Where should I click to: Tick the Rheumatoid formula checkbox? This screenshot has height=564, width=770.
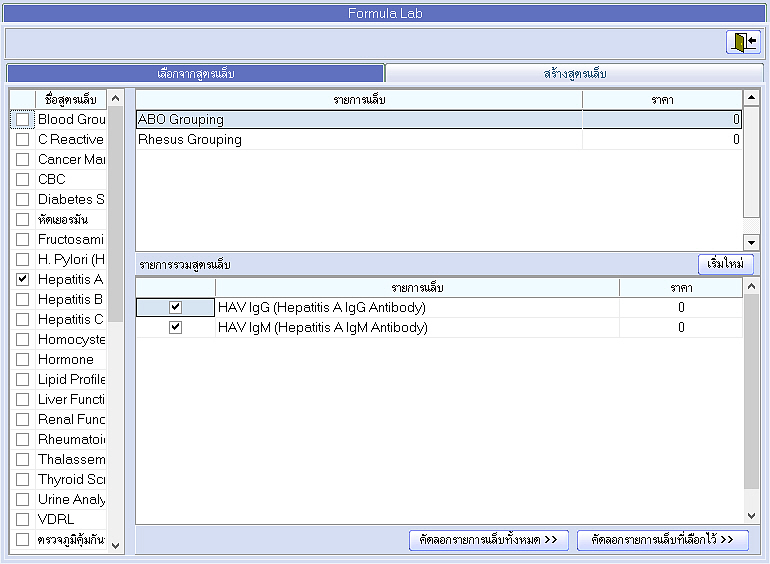(x=23, y=439)
